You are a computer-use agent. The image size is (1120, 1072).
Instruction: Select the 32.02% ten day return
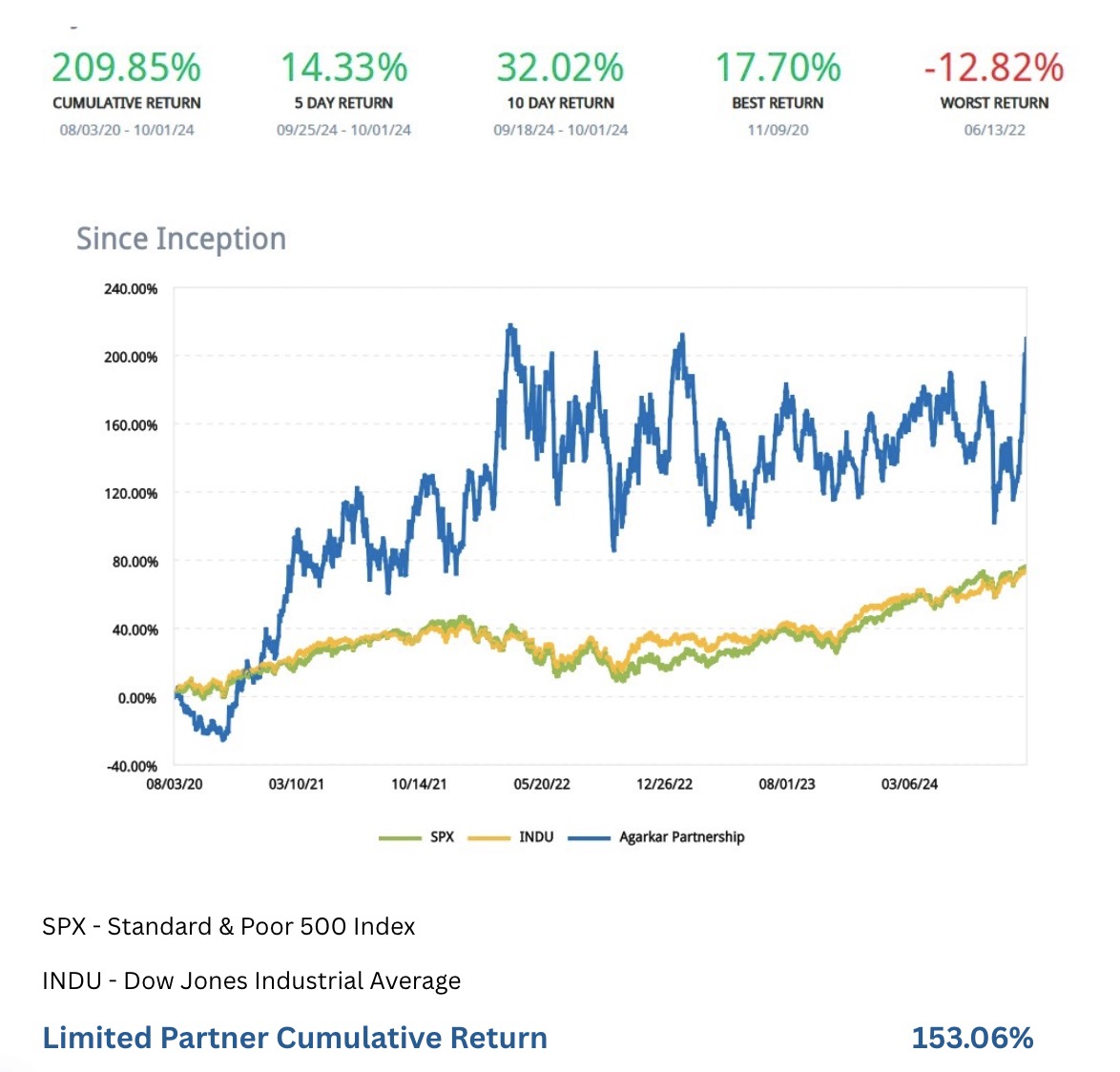click(560, 68)
